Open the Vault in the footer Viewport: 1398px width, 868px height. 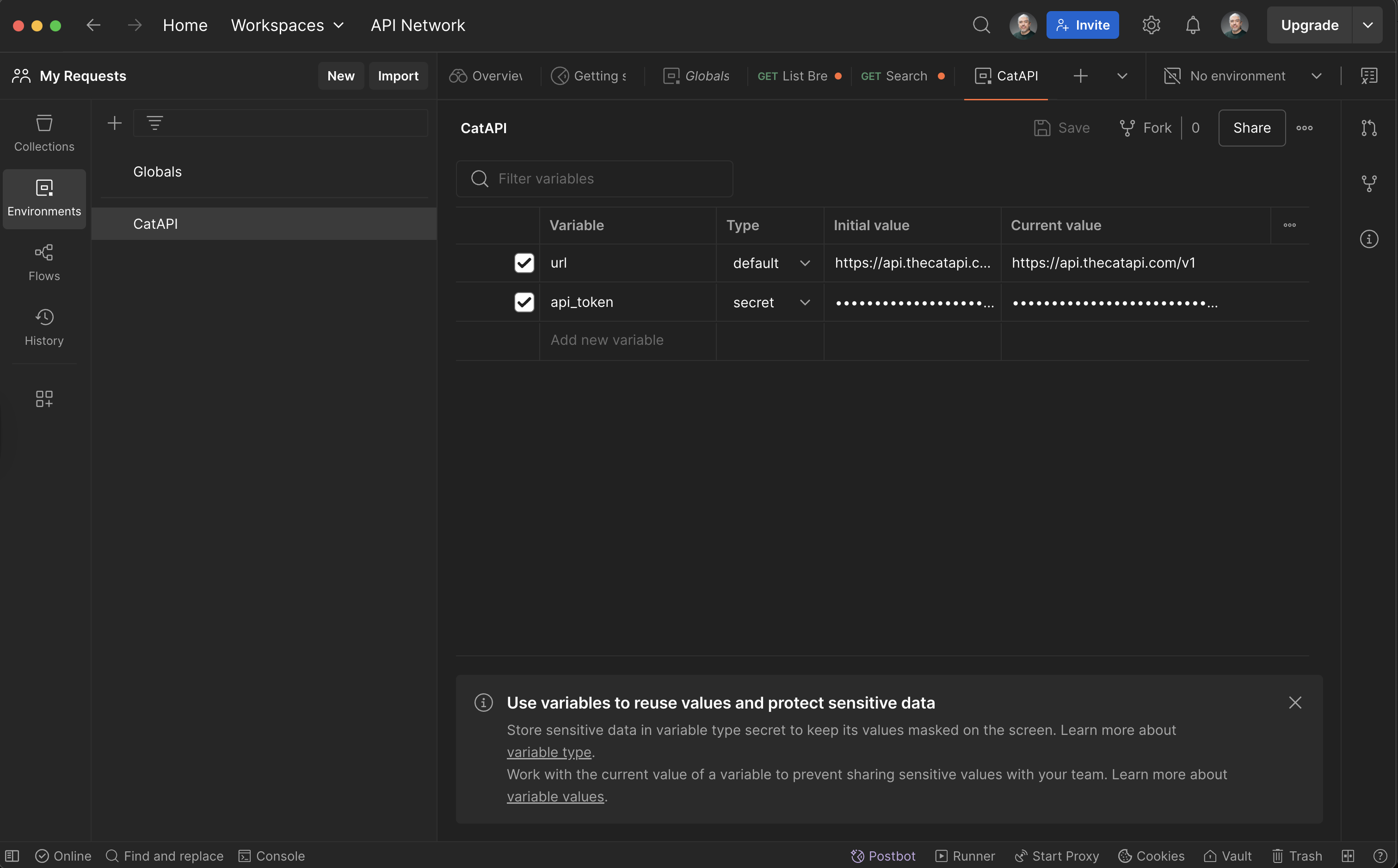point(1227,856)
